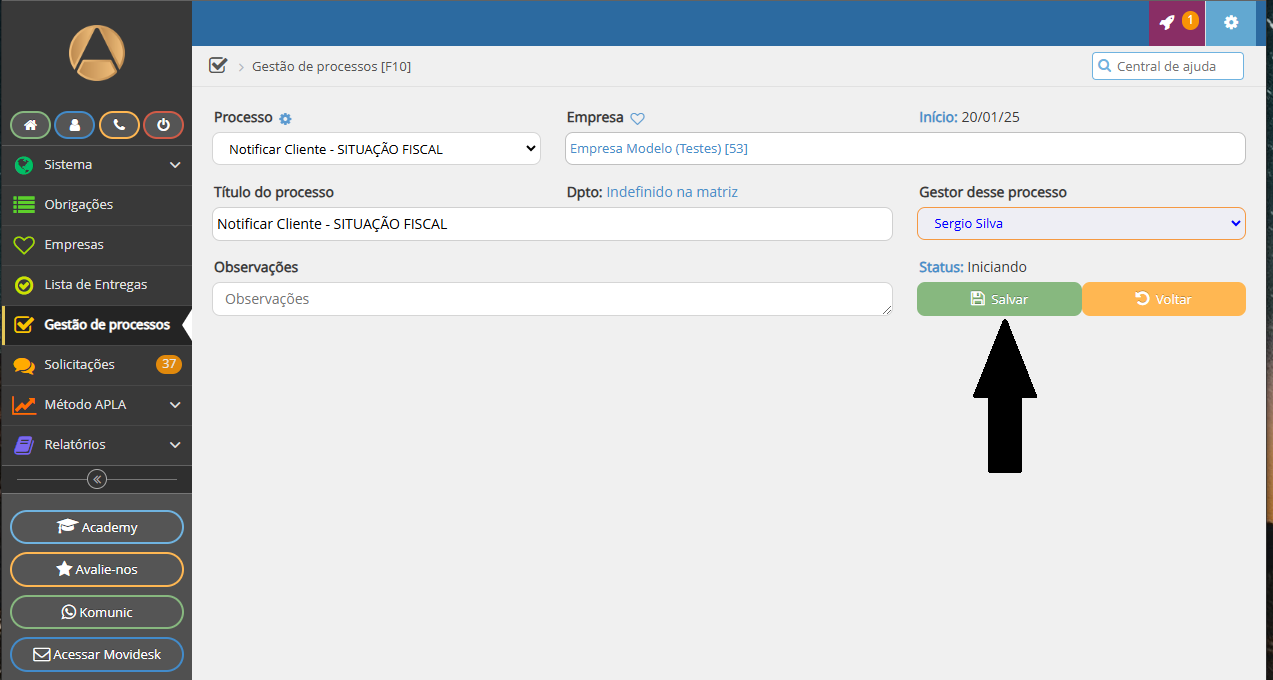Click the heart icon next to Empresa
Image resolution: width=1273 pixels, height=680 pixels.
pyautogui.click(x=637, y=119)
